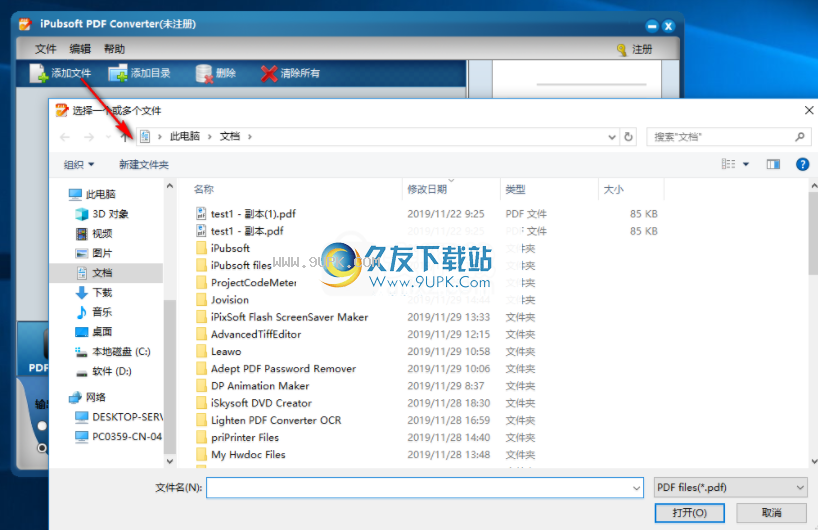Open the 文件 menu in iPubsoft
Image resolution: width=818 pixels, height=530 pixels.
tap(45, 49)
